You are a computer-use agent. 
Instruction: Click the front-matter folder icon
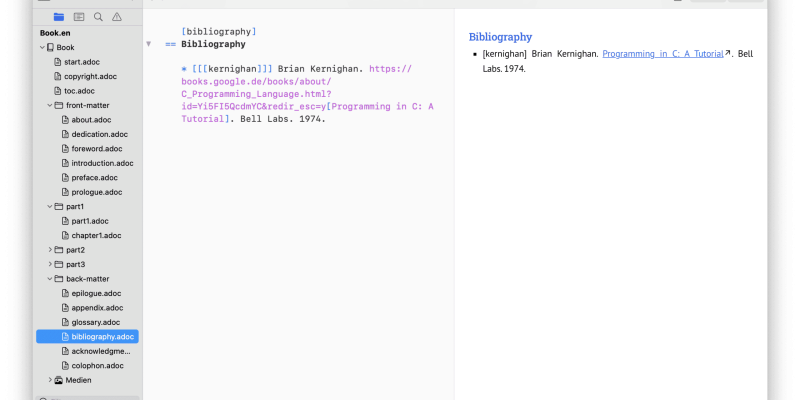pos(59,105)
